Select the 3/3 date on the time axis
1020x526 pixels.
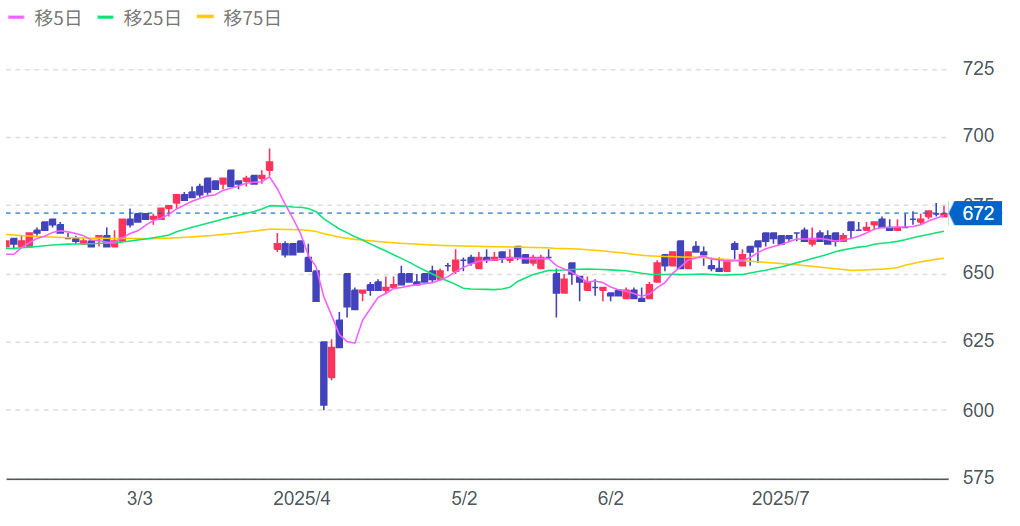pos(140,499)
